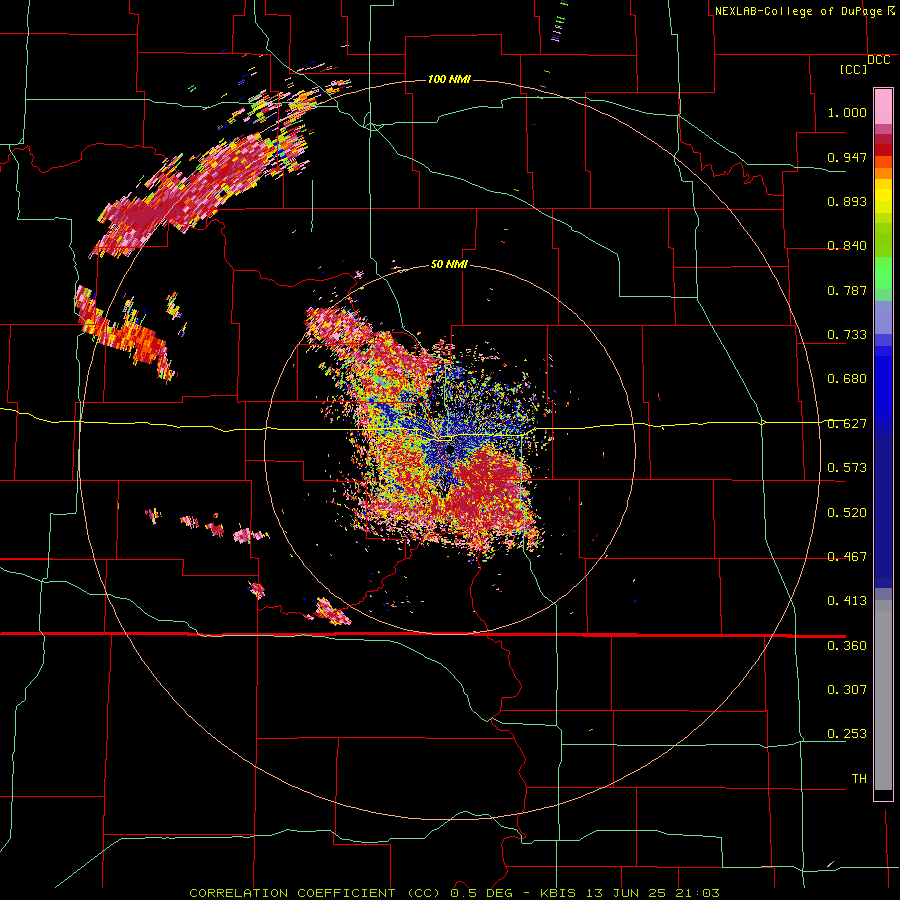Select the 0.360 legend value
The height and width of the screenshot is (900, 900).
click(847, 646)
